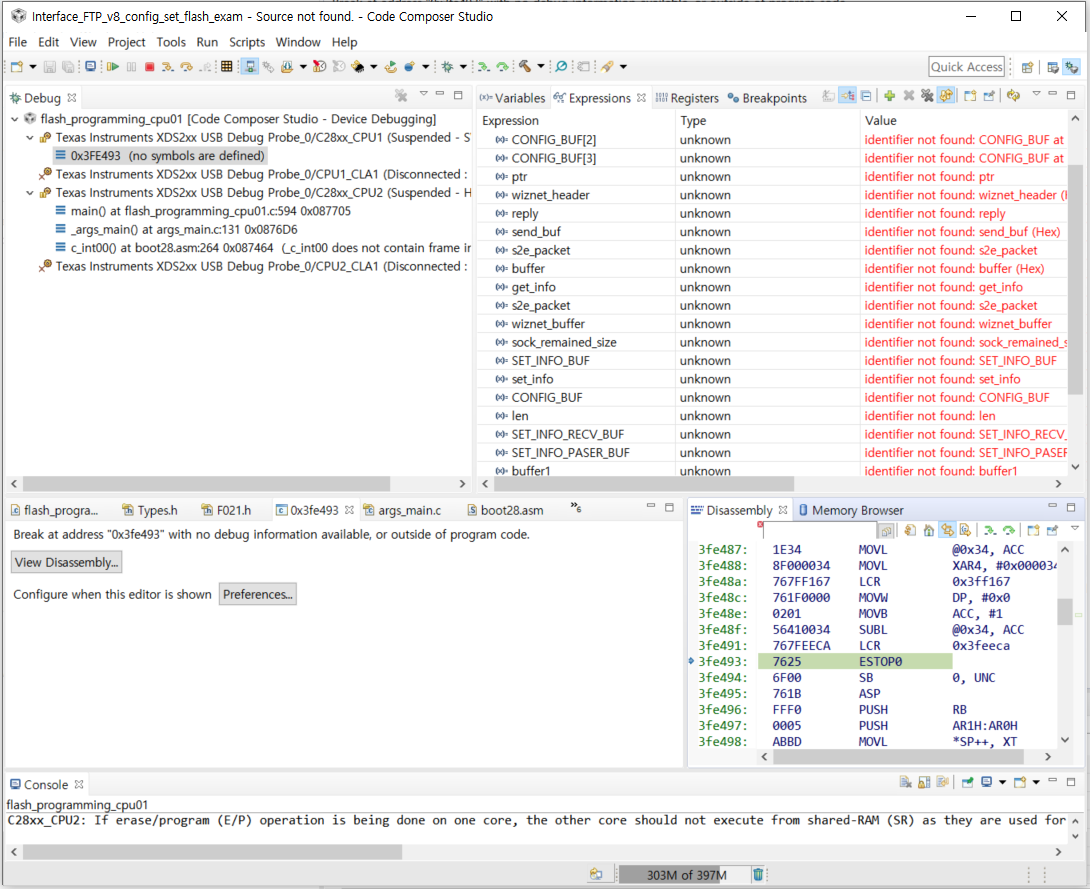Screen dimensions: 1090x889
Task: Open the Scripts menu
Action: tap(247, 42)
